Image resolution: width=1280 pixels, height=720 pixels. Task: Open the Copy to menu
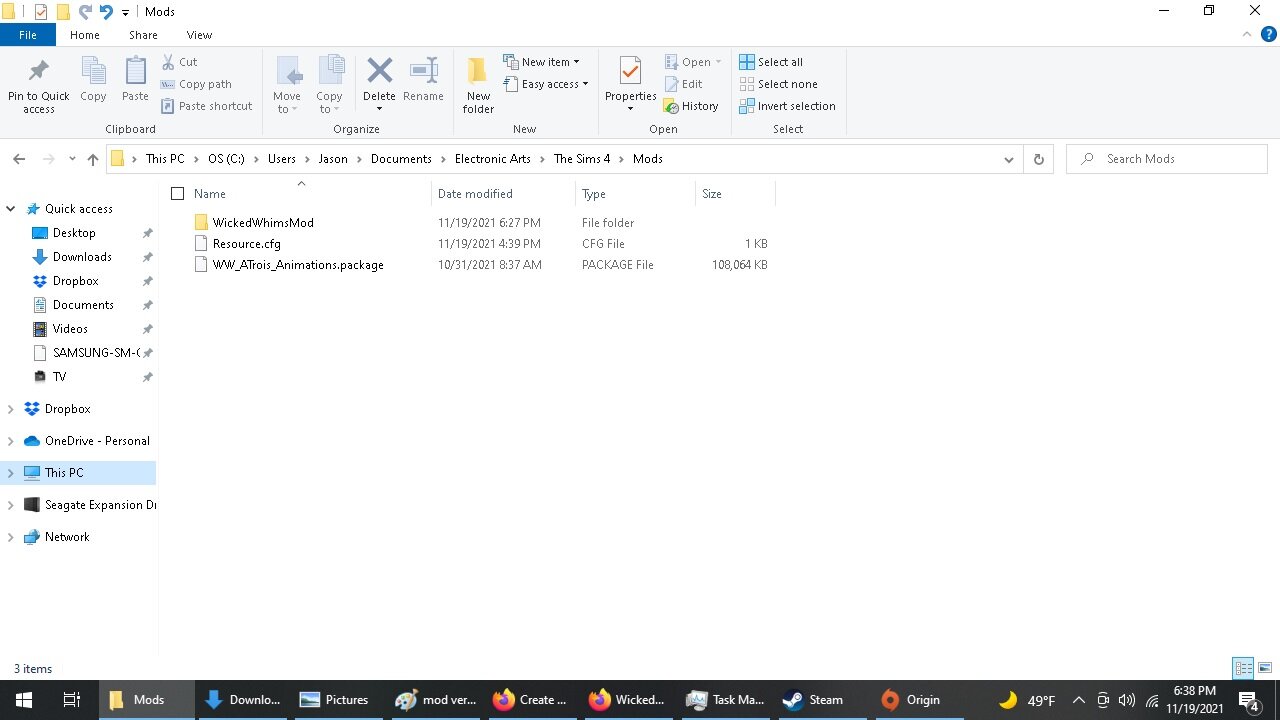329,85
